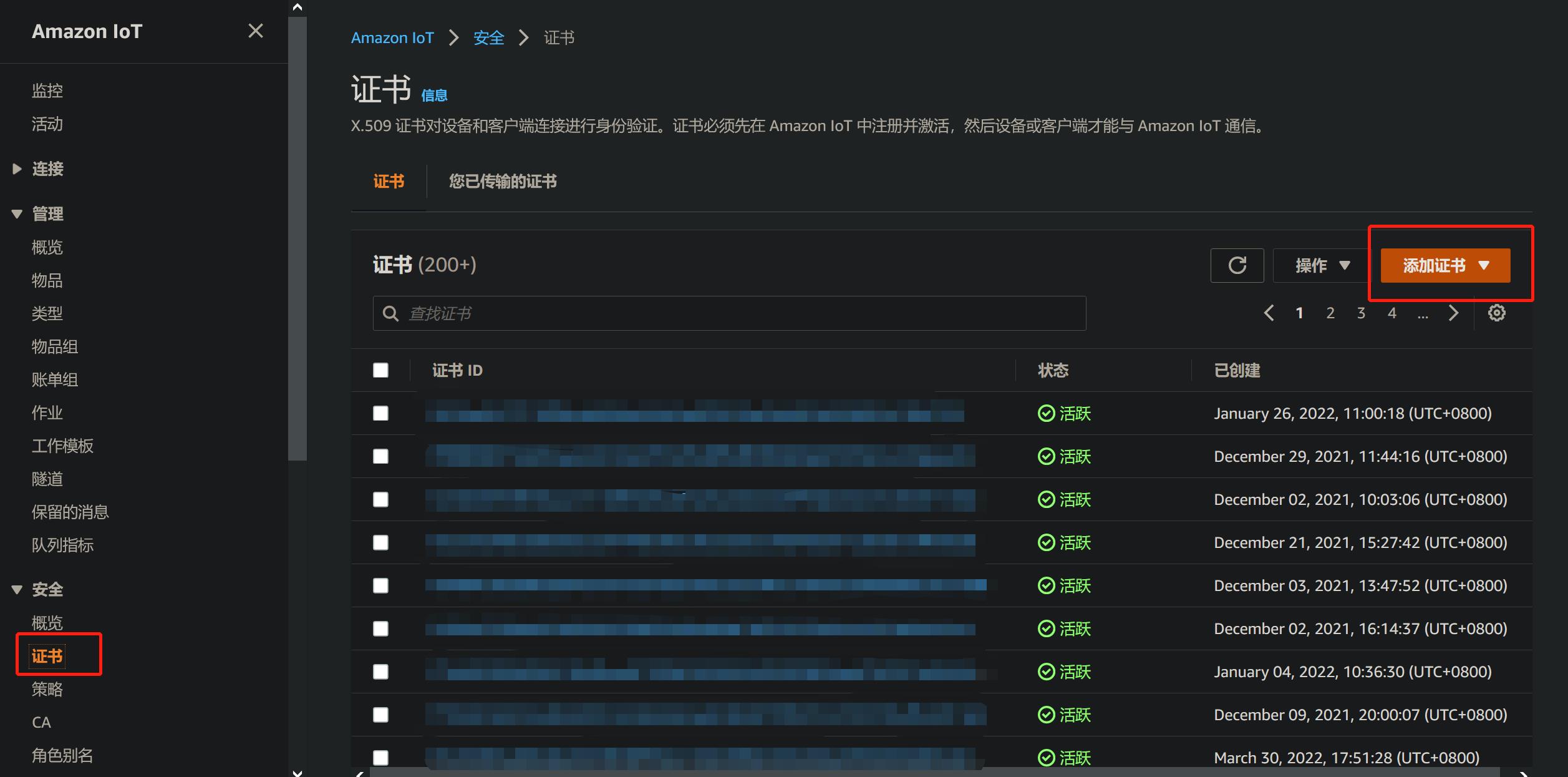Open 策略 in the sidebar

47,689
